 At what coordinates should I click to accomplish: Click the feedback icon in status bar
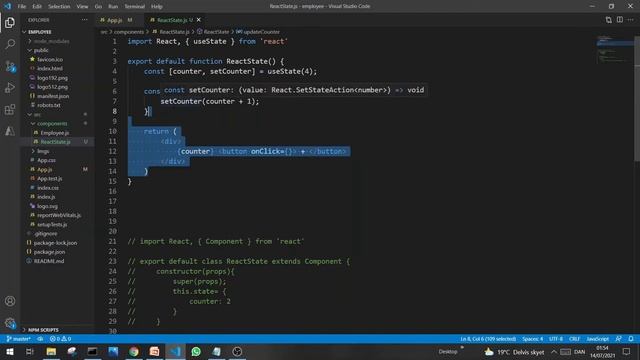618,339
